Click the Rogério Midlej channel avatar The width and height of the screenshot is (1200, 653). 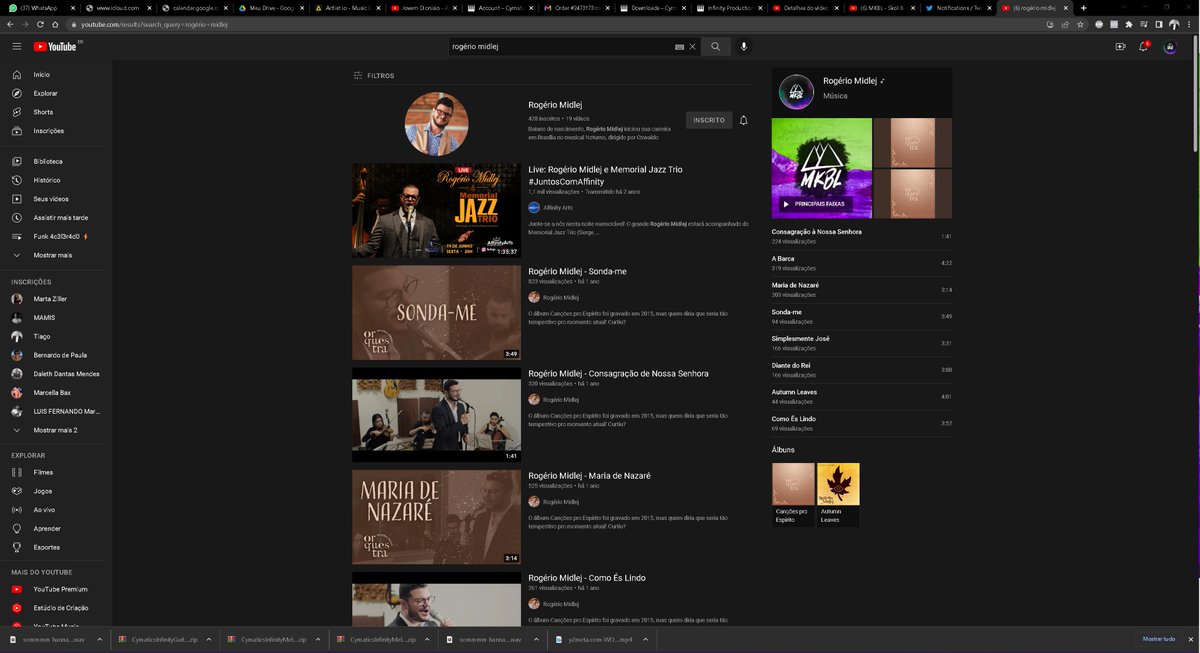(x=436, y=124)
